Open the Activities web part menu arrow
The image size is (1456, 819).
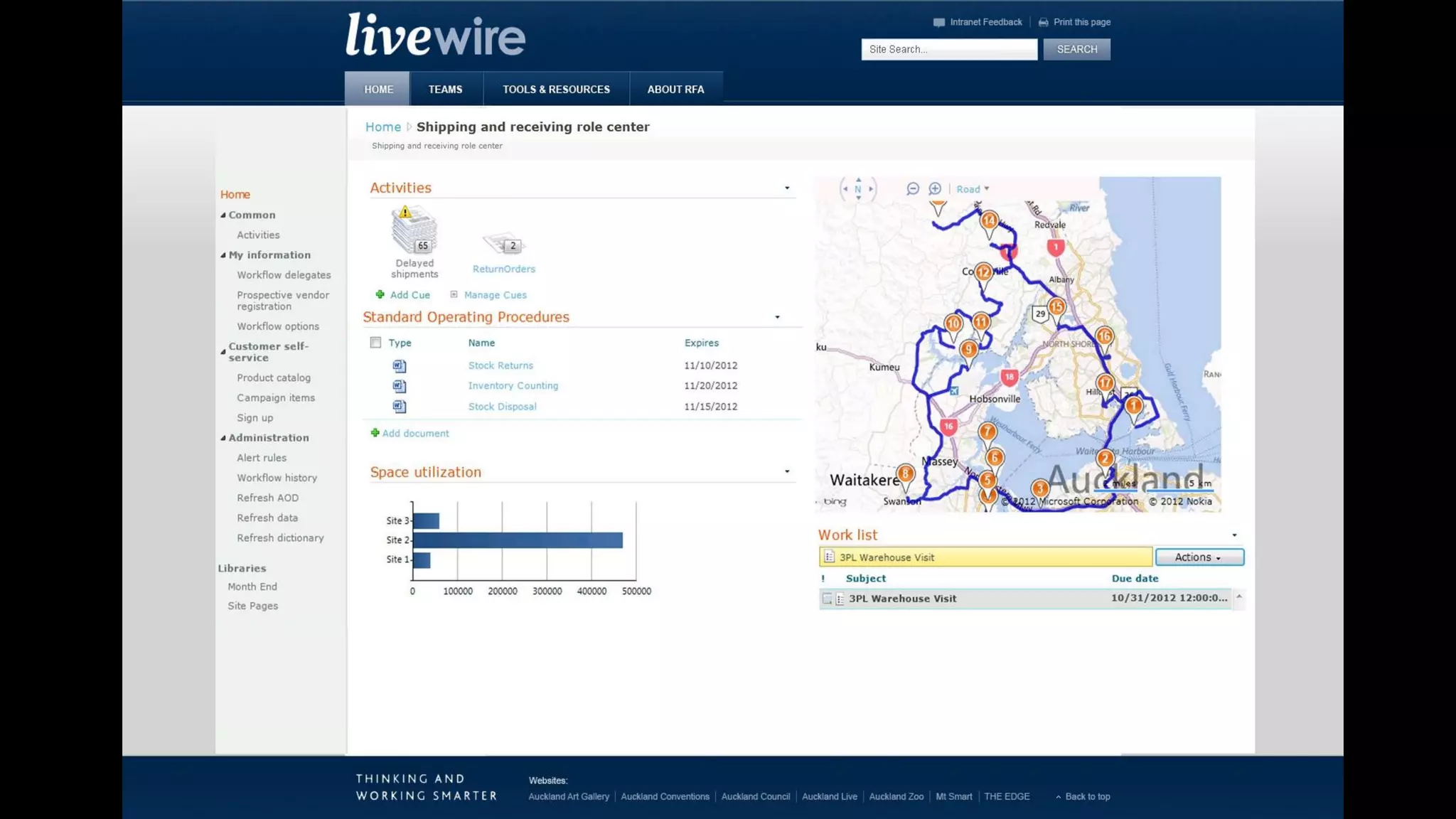[x=787, y=188]
